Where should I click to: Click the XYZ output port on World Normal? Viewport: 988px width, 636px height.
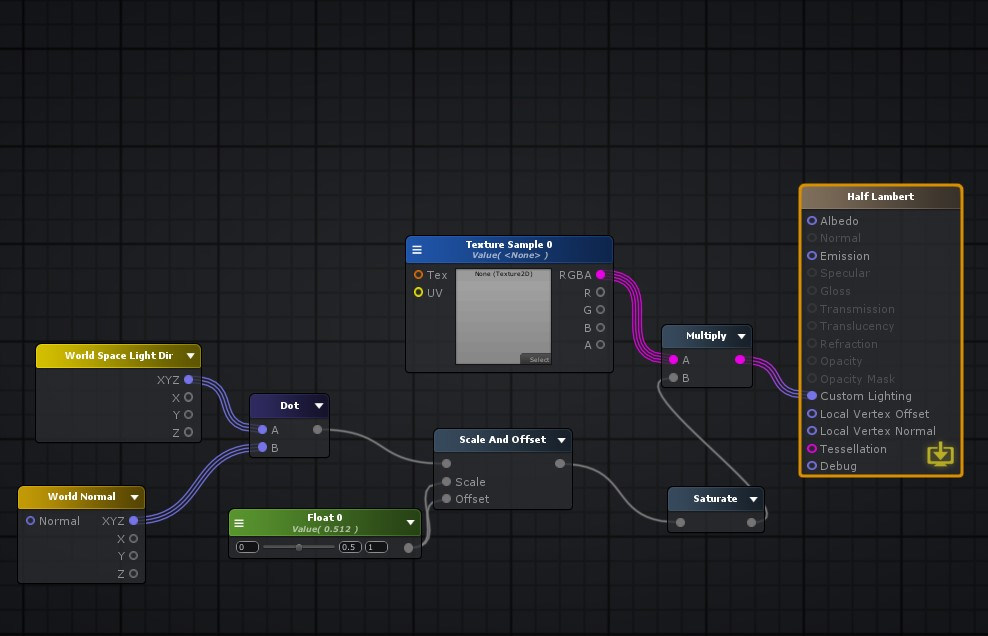(134, 521)
